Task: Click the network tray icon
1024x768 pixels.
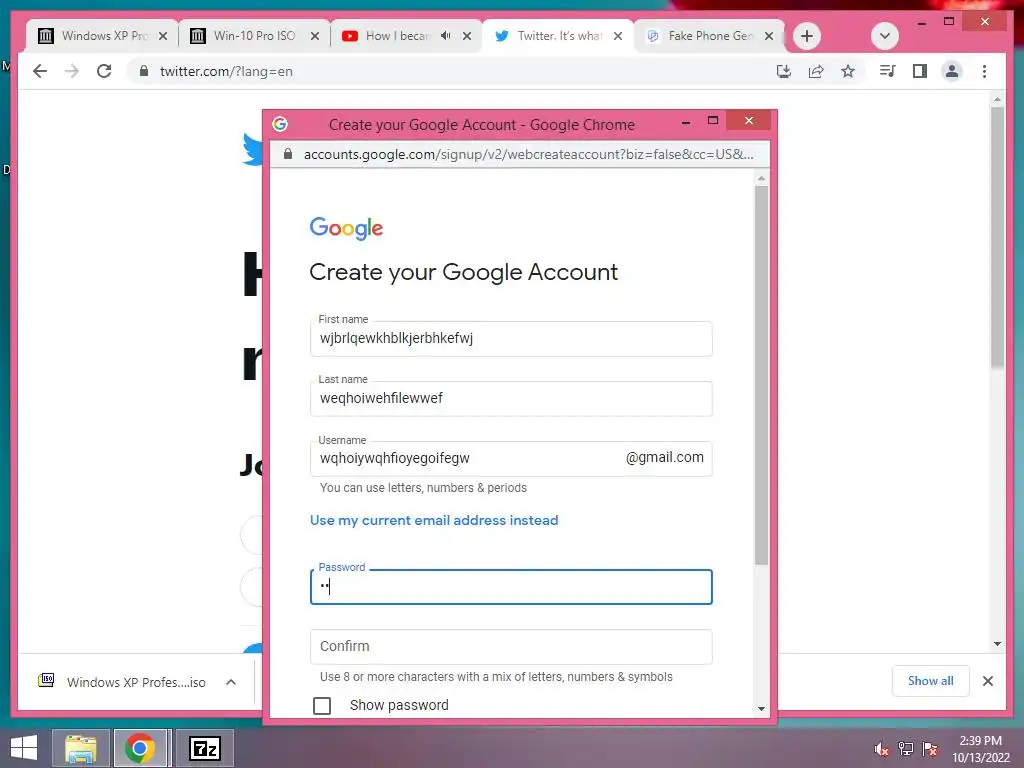Action: 905,749
